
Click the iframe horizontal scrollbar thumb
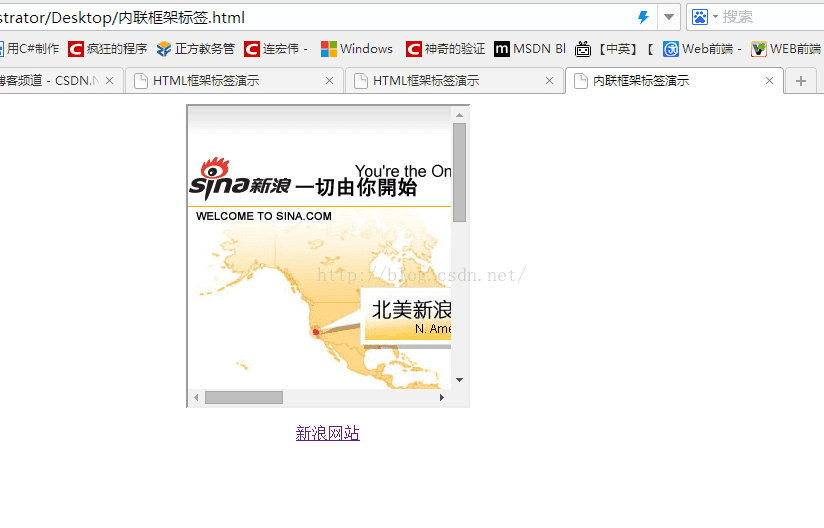point(244,397)
